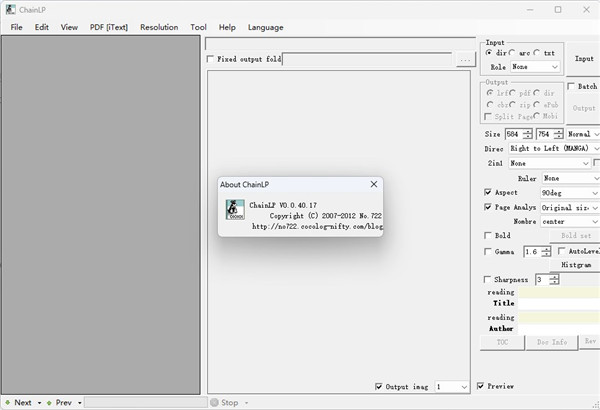Enable the Fixed output folder checkbox
The height and width of the screenshot is (410, 600).
[x=210, y=59]
